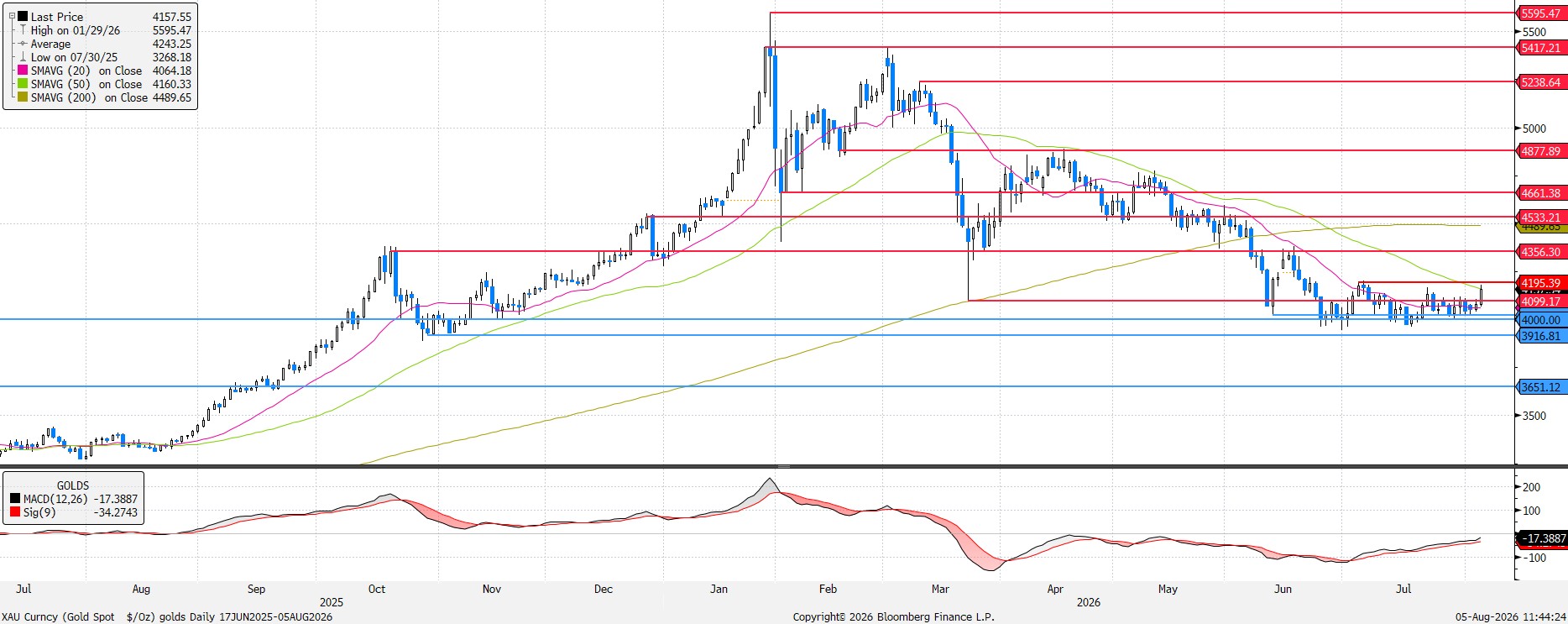Select the 4000.00 blue support label
The image size is (1568, 624).
tap(1541, 320)
